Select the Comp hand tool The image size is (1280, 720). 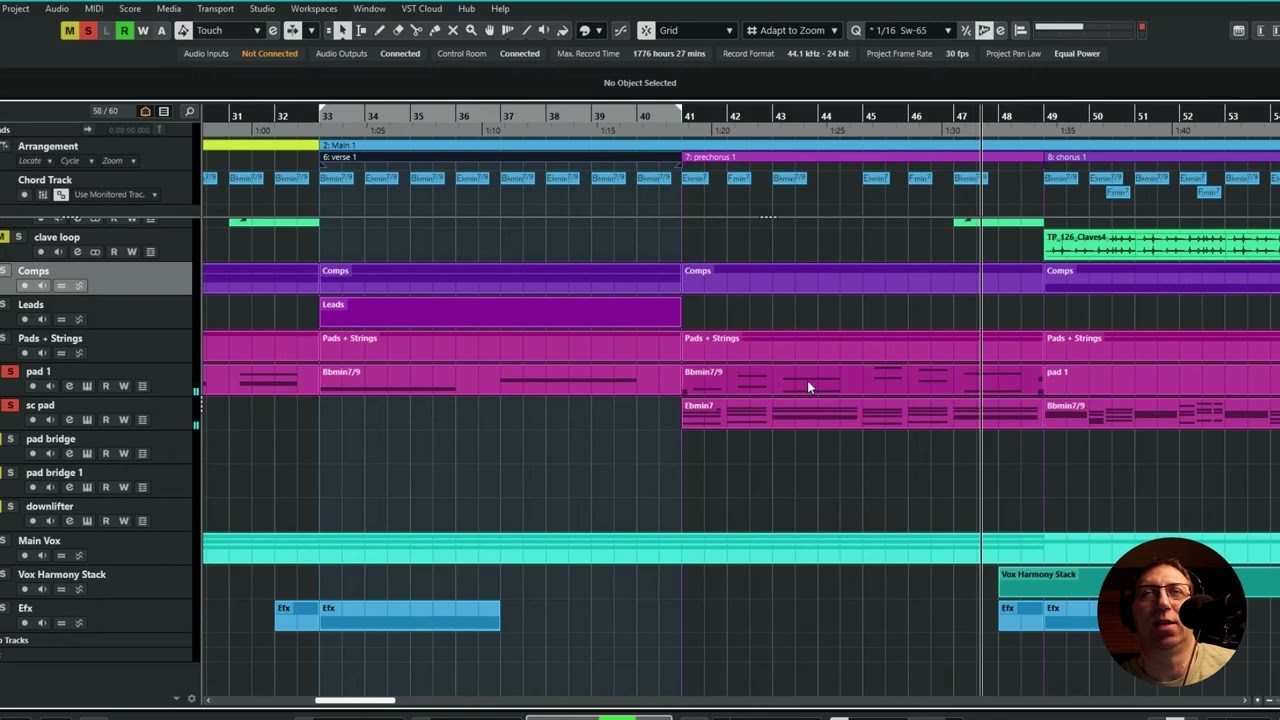489,30
